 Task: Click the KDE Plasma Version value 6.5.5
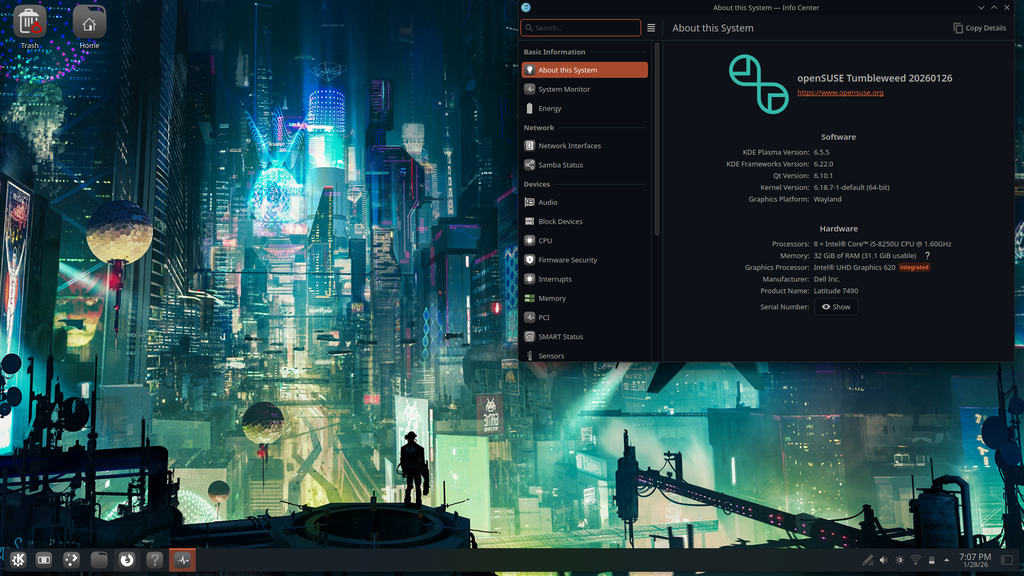point(821,152)
